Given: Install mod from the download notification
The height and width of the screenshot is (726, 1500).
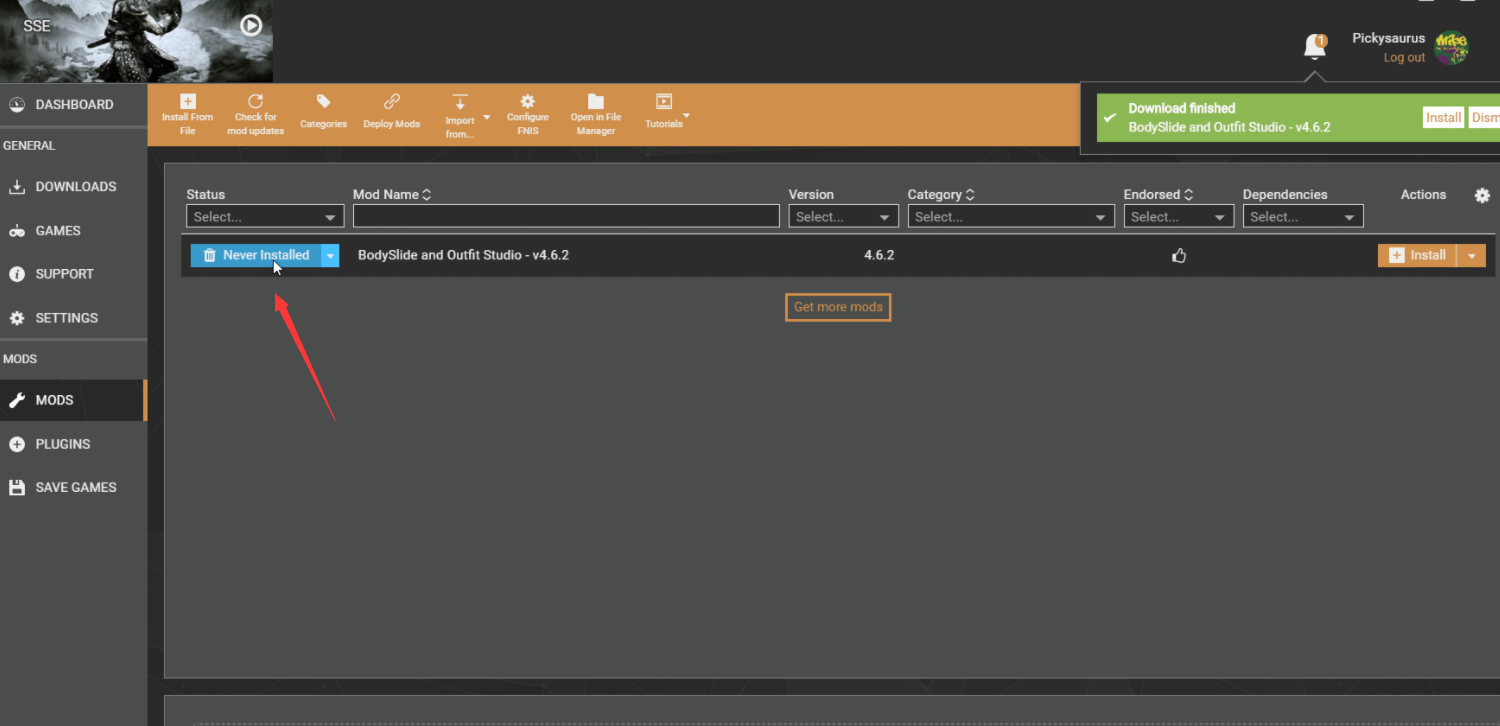Looking at the screenshot, I should (1443, 118).
